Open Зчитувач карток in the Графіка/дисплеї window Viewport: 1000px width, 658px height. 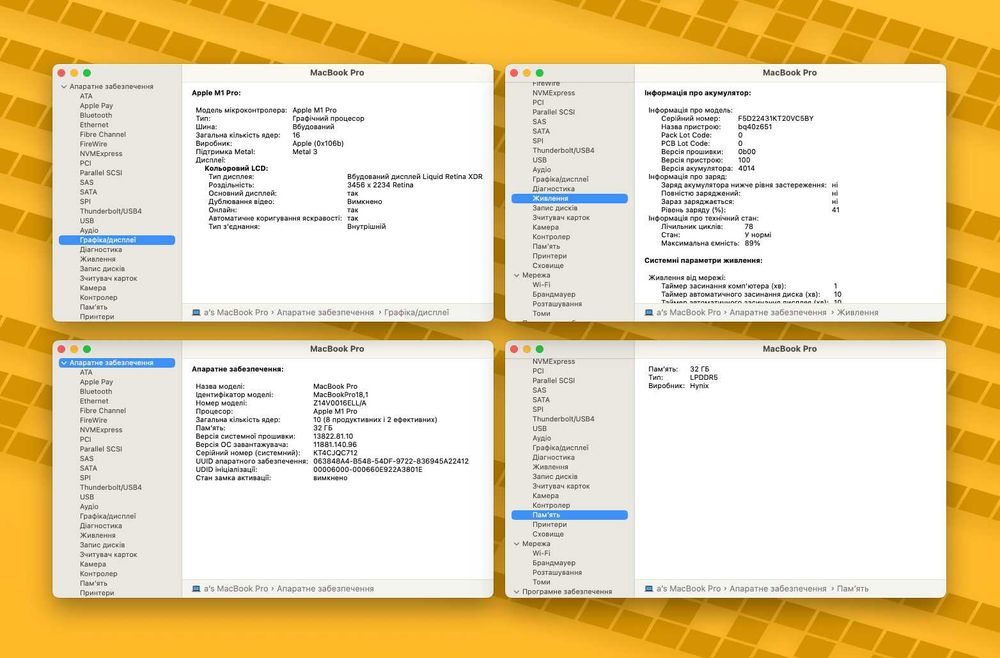(108, 279)
